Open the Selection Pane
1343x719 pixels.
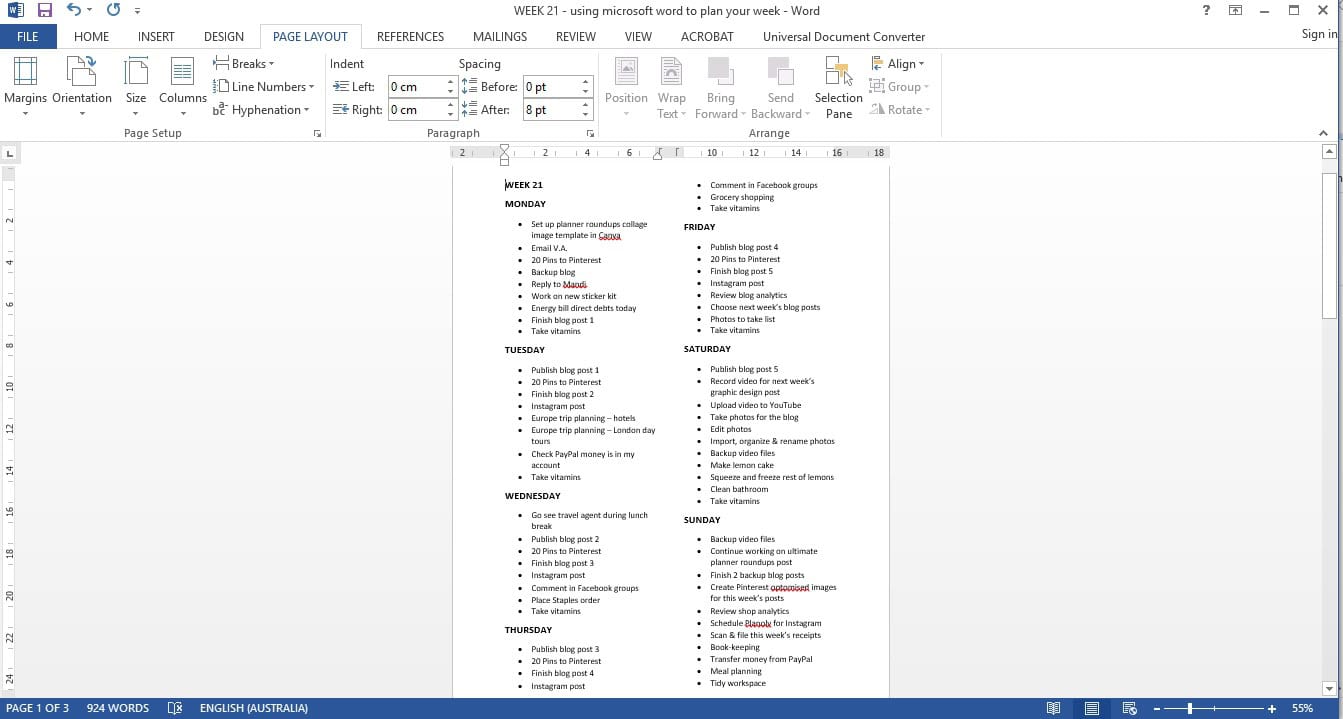tap(838, 87)
